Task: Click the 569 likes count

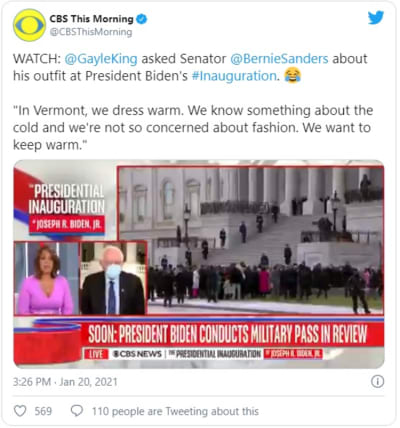Action: pyautogui.click(x=43, y=411)
